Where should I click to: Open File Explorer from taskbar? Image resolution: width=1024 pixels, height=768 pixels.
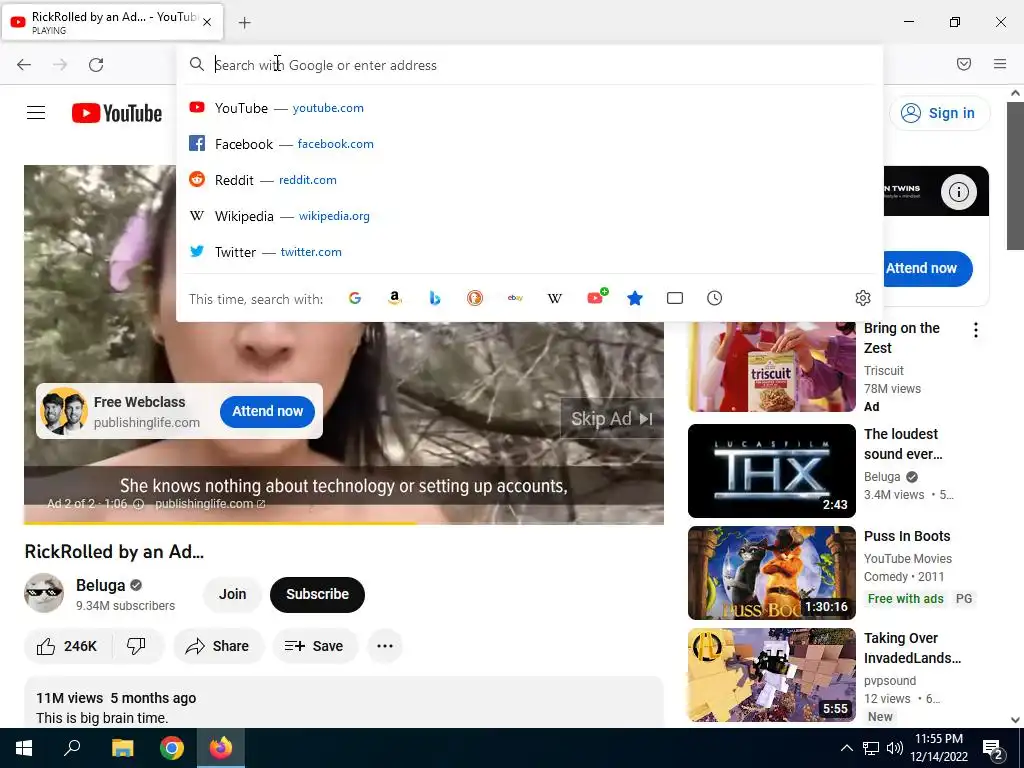[x=122, y=748]
